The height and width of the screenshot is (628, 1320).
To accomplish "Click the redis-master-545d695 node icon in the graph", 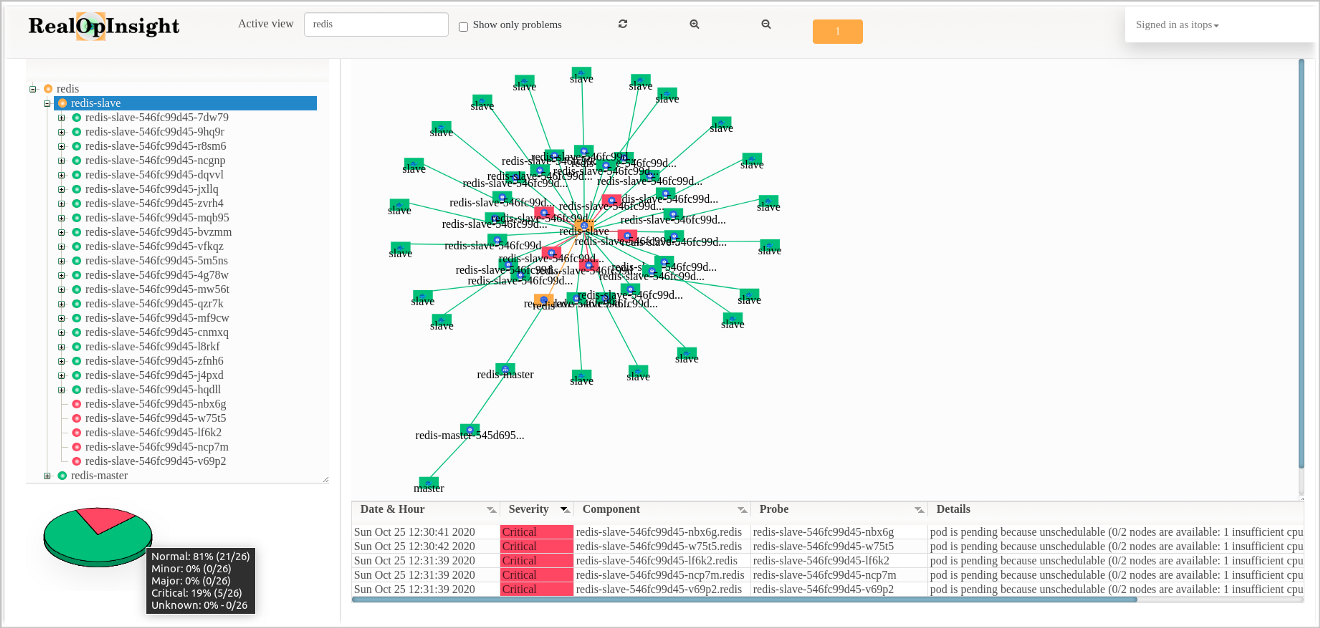I will click(x=470, y=430).
